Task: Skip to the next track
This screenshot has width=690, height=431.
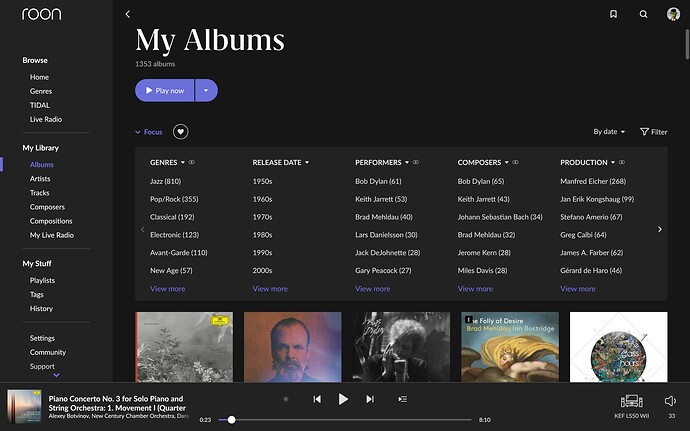Action: pyautogui.click(x=370, y=399)
